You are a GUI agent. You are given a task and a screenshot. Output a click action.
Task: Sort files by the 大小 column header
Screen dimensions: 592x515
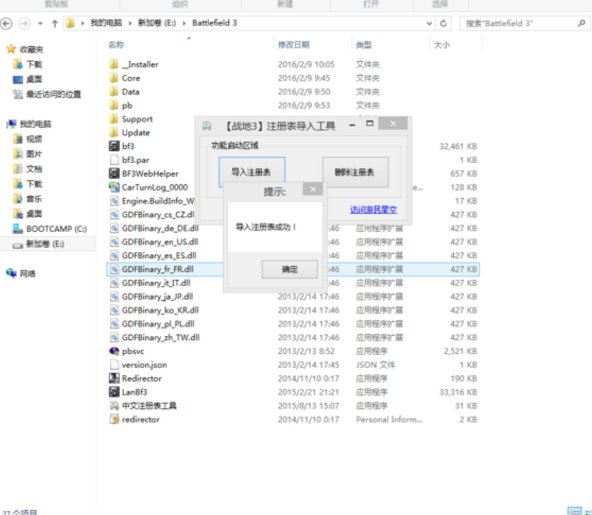(442, 45)
